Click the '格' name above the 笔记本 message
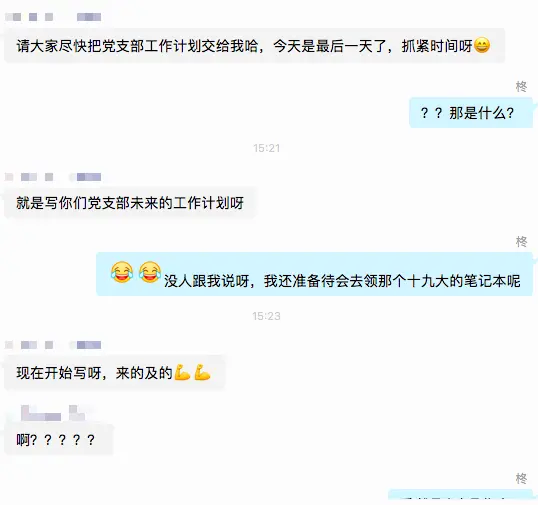 point(521,242)
